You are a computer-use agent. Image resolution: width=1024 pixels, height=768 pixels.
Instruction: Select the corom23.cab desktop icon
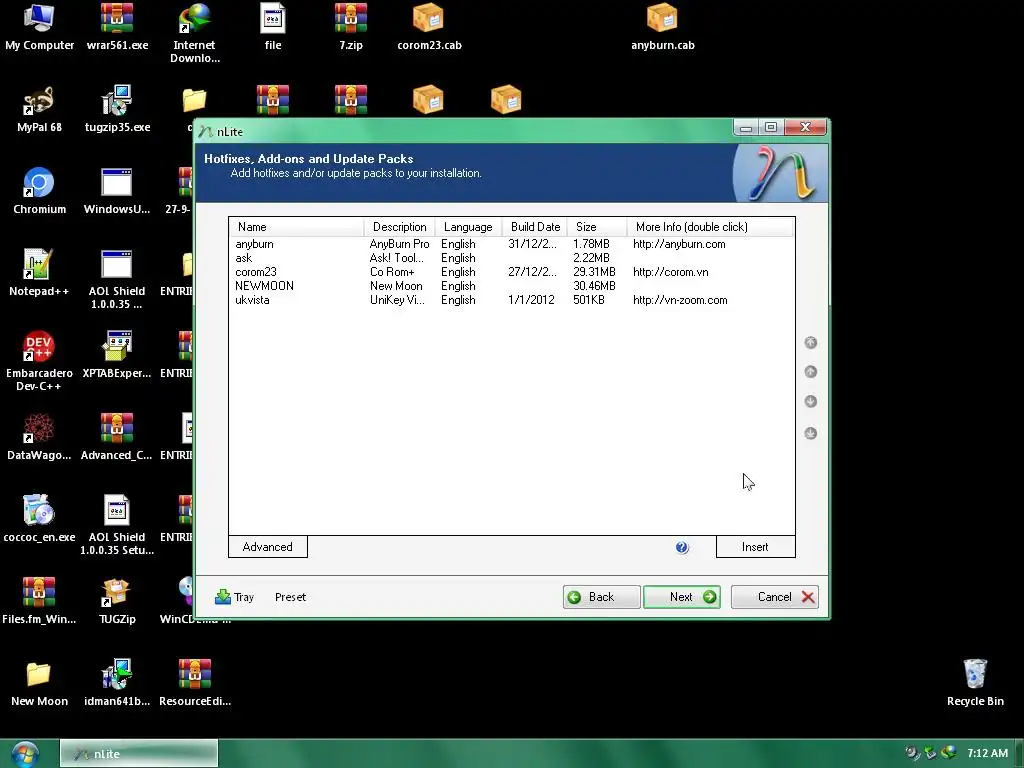(429, 27)
